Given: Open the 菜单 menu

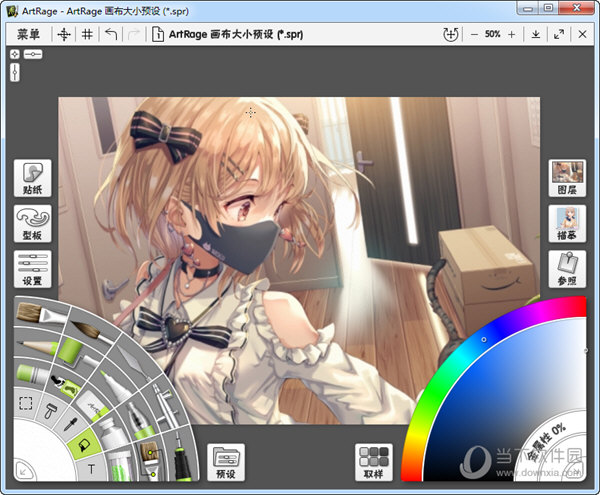Looking at the screenshot, I should pyautogui.click(x=28, y=34).
